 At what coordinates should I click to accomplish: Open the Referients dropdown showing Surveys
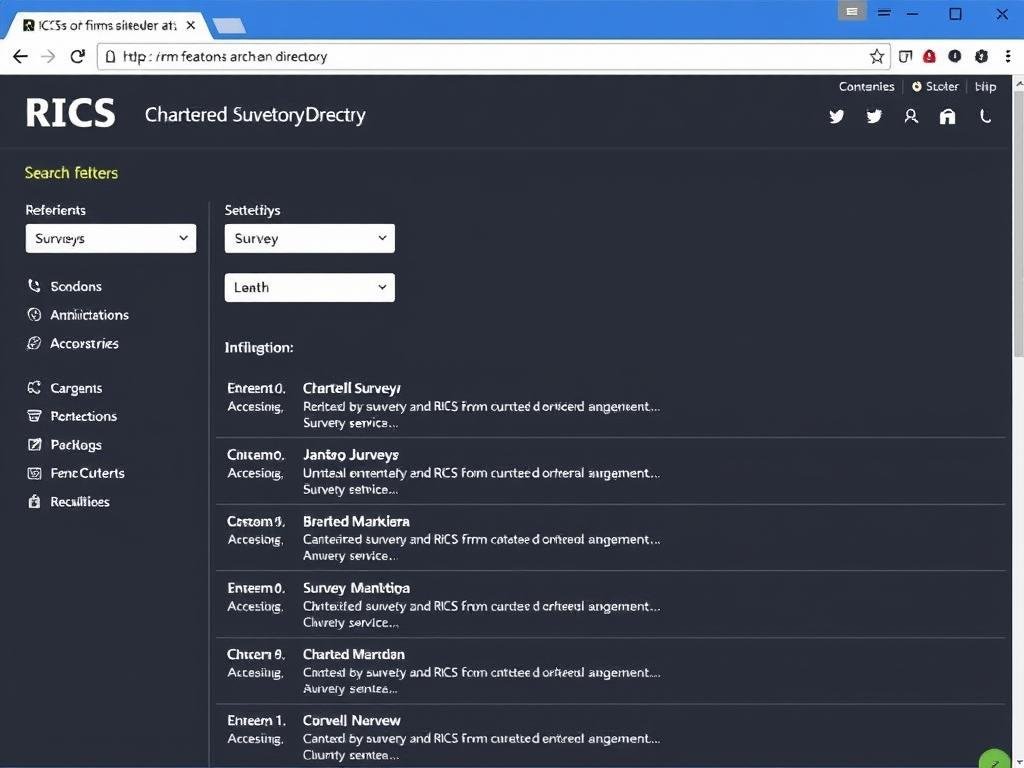pyautogui.click(x=111, y=238)
